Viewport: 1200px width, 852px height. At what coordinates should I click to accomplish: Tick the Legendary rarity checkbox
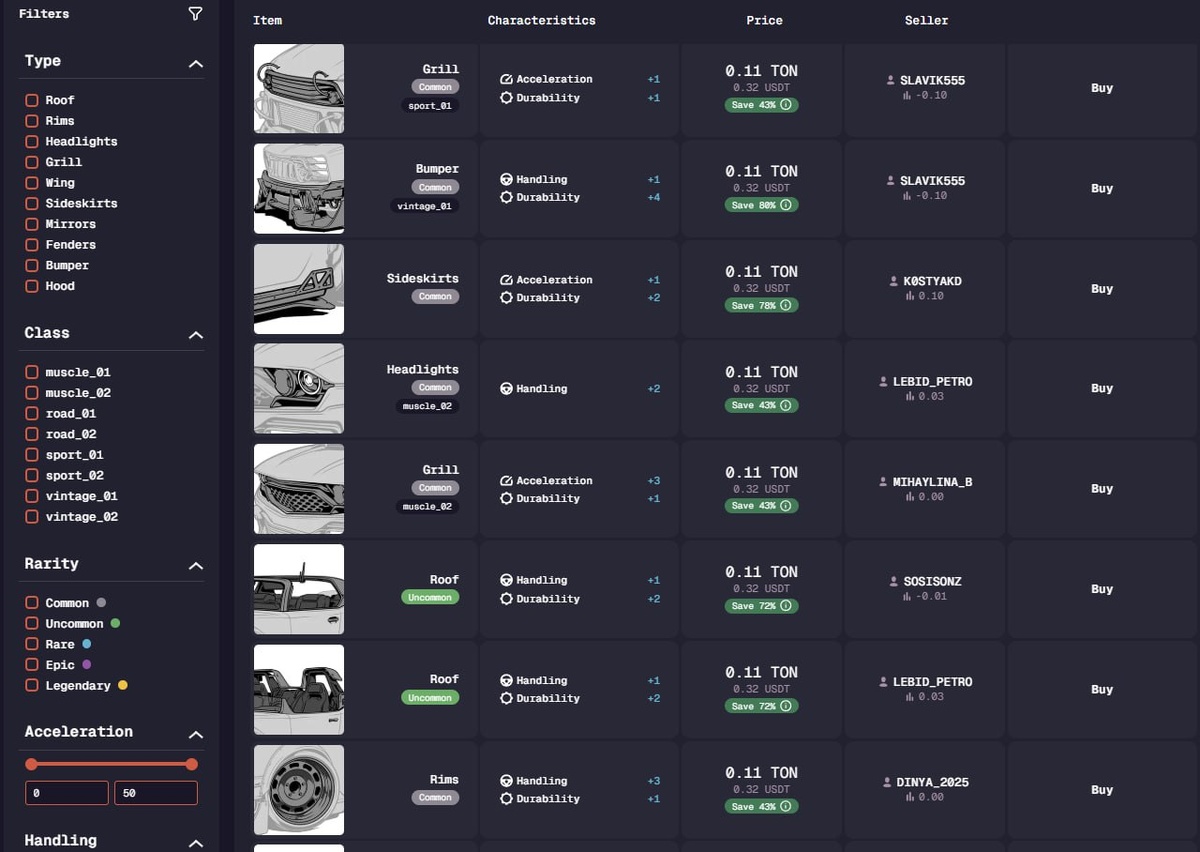pyautogui.click(x=32, y=686)
